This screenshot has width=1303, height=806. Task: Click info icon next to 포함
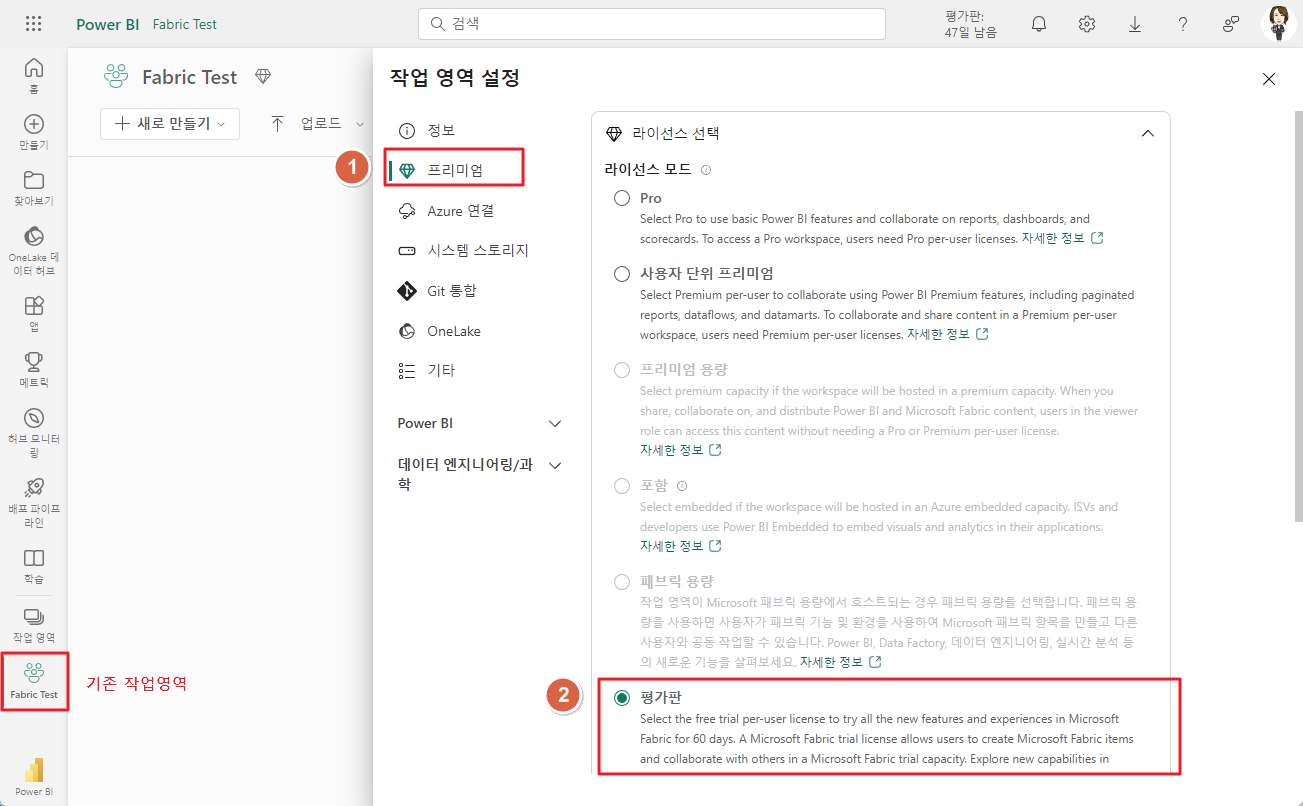682,486
